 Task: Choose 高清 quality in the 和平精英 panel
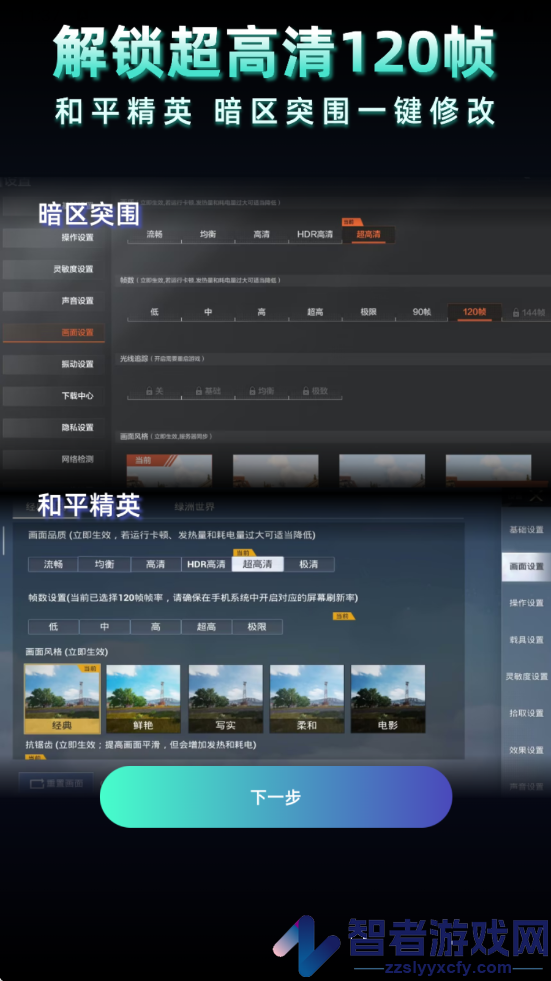[x=155, y=564]
